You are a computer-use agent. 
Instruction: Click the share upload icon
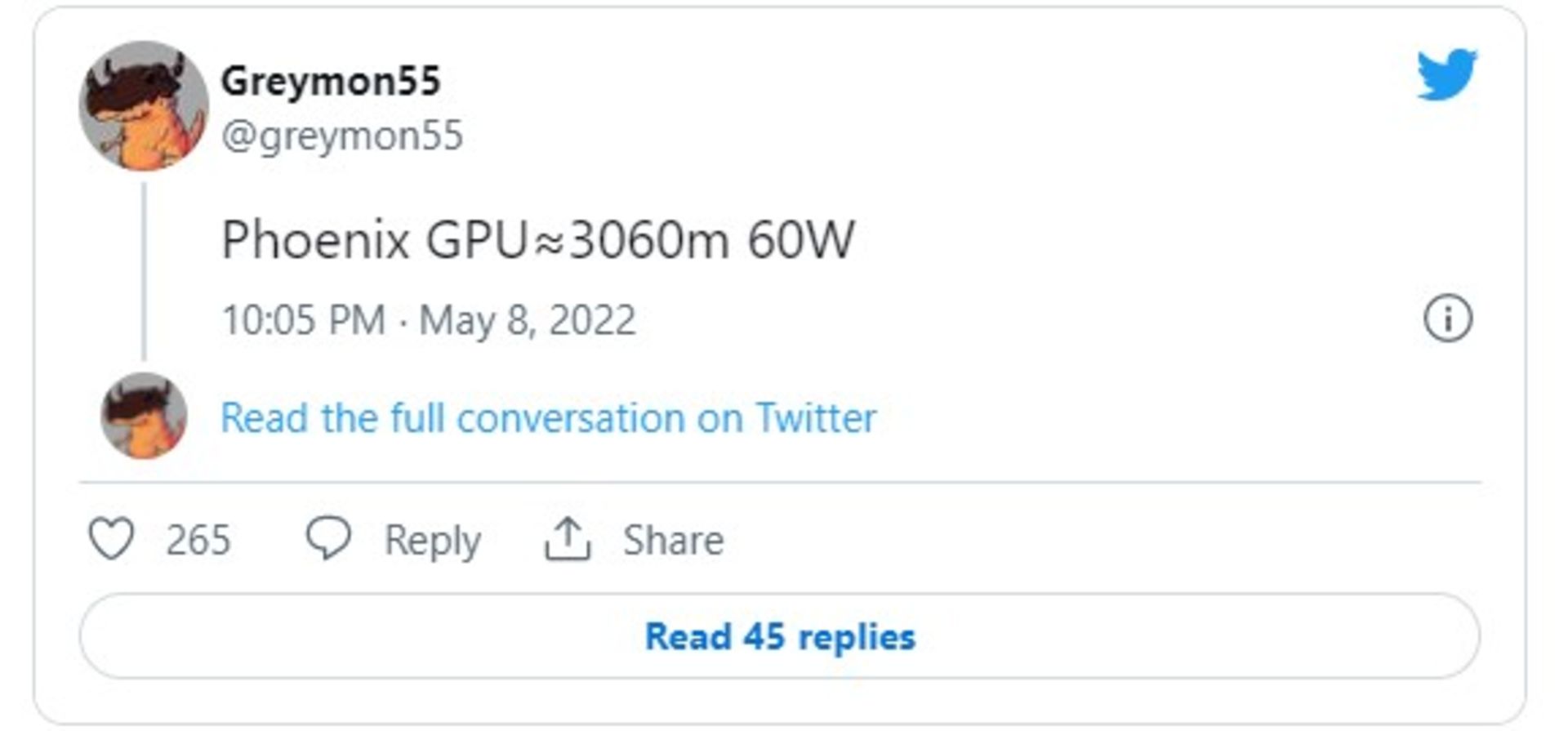coord(569,538)
